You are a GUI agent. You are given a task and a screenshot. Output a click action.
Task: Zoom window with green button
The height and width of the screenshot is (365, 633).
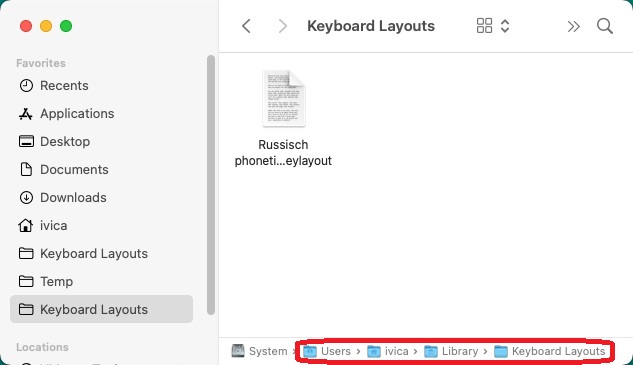coord(66,26)
